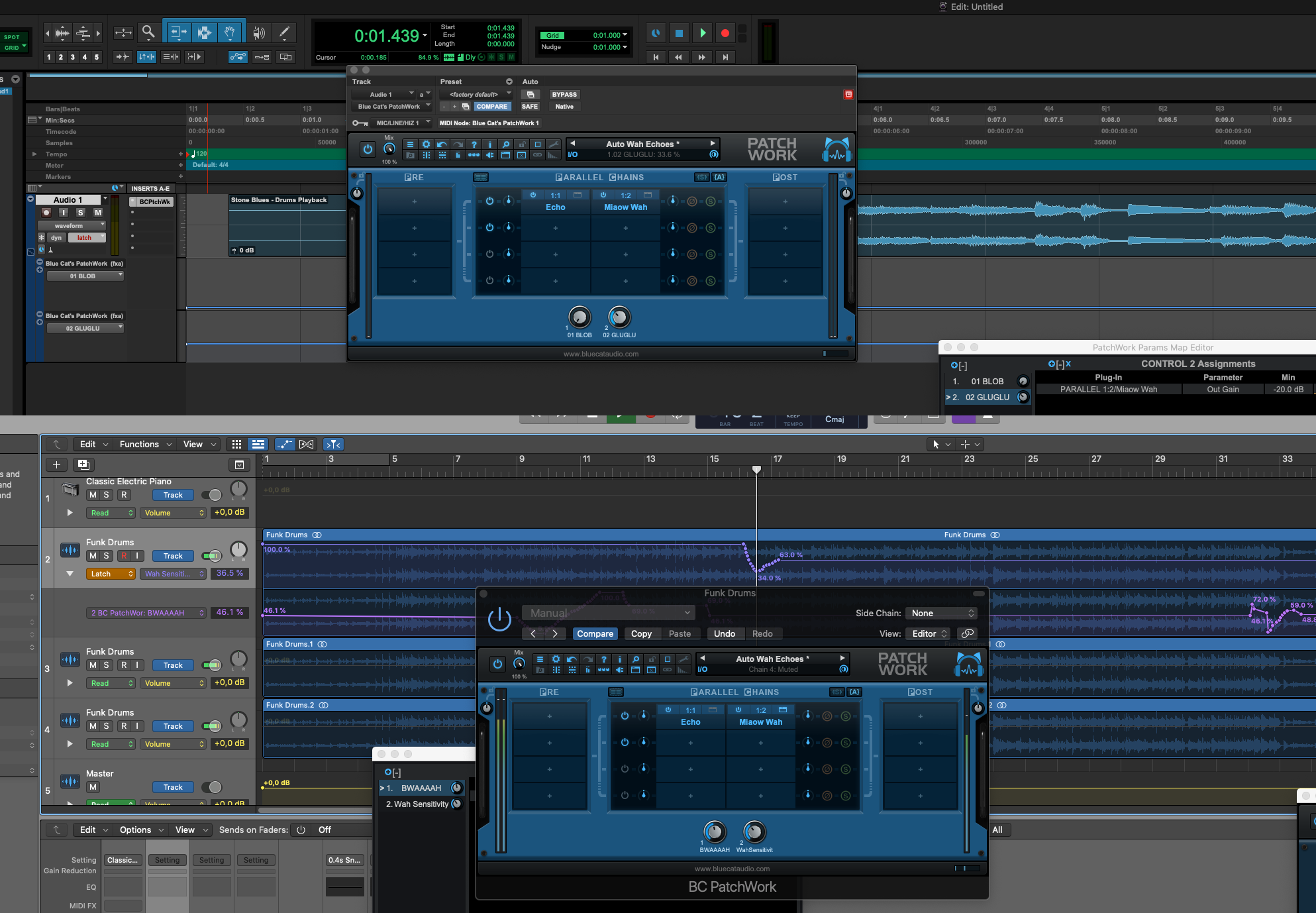
Task: Click magnifier icon in Pro Tools PatchWork toolbar
Action: click(505, 144)
